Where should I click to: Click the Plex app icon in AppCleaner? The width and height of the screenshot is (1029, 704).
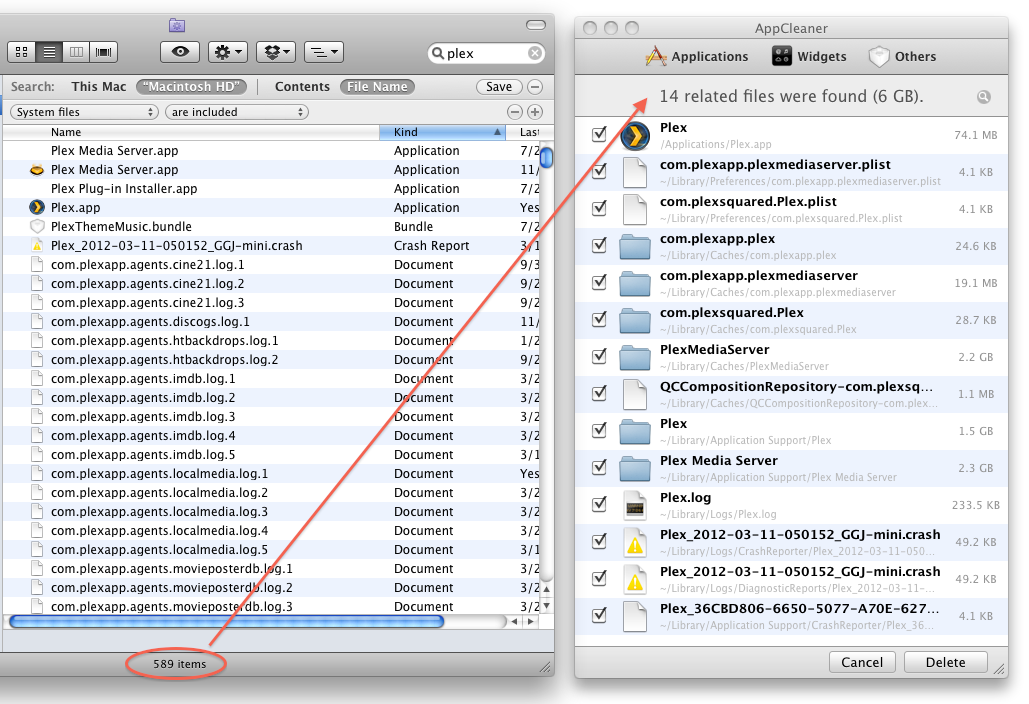click(635, 136)
